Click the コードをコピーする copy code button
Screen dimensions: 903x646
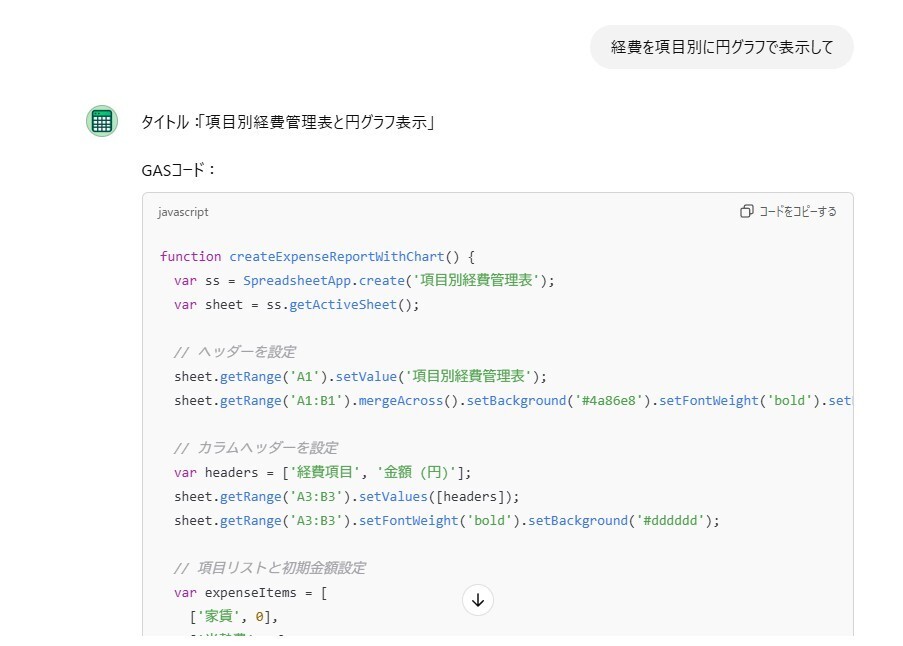coord(788,211)
